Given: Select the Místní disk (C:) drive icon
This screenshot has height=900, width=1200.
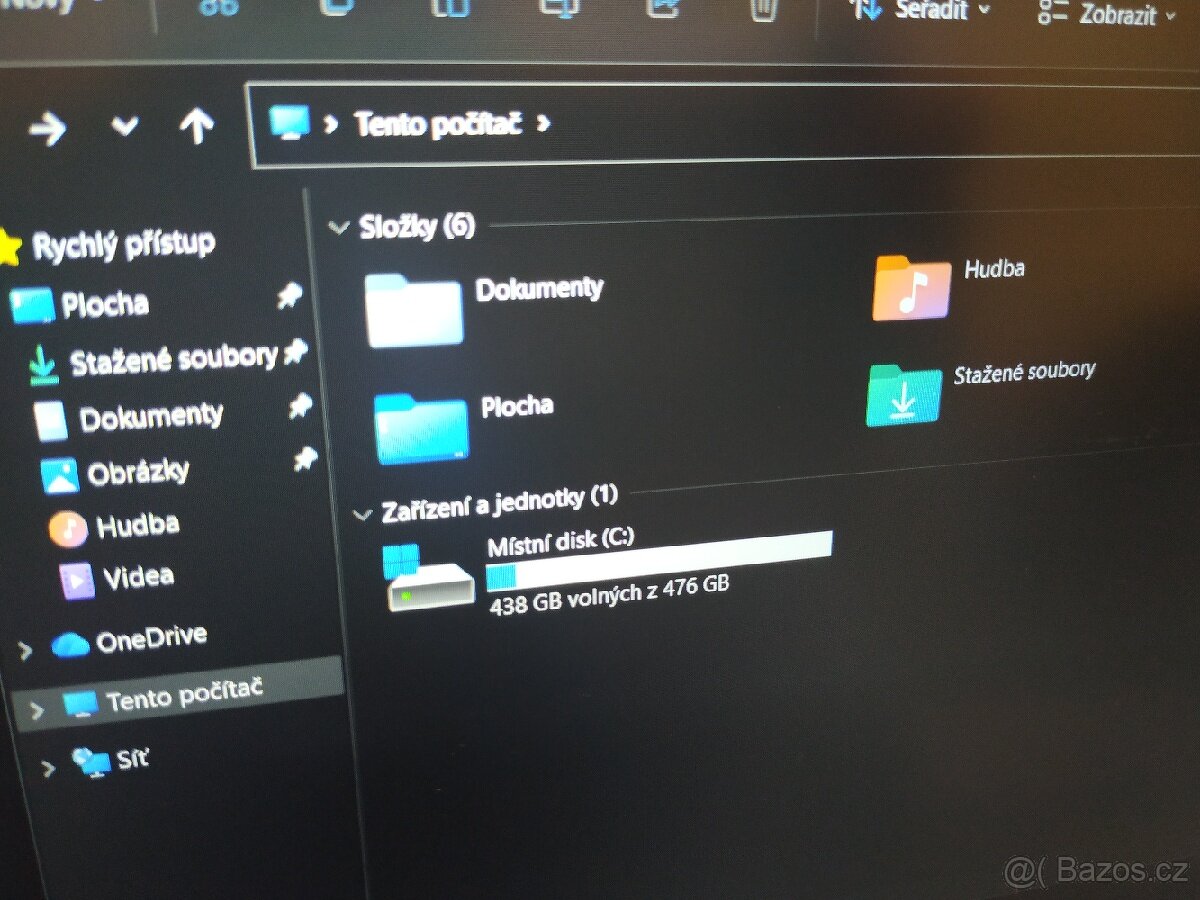Looking at the screenshot, I should [430, 578].
